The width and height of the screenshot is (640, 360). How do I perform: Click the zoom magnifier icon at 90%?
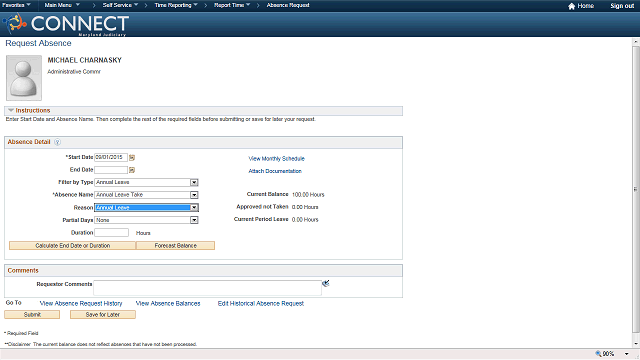598,354
